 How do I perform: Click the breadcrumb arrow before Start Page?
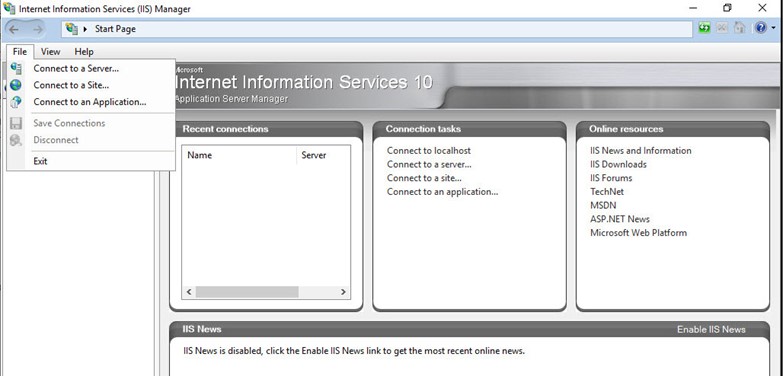click(85, 29)
